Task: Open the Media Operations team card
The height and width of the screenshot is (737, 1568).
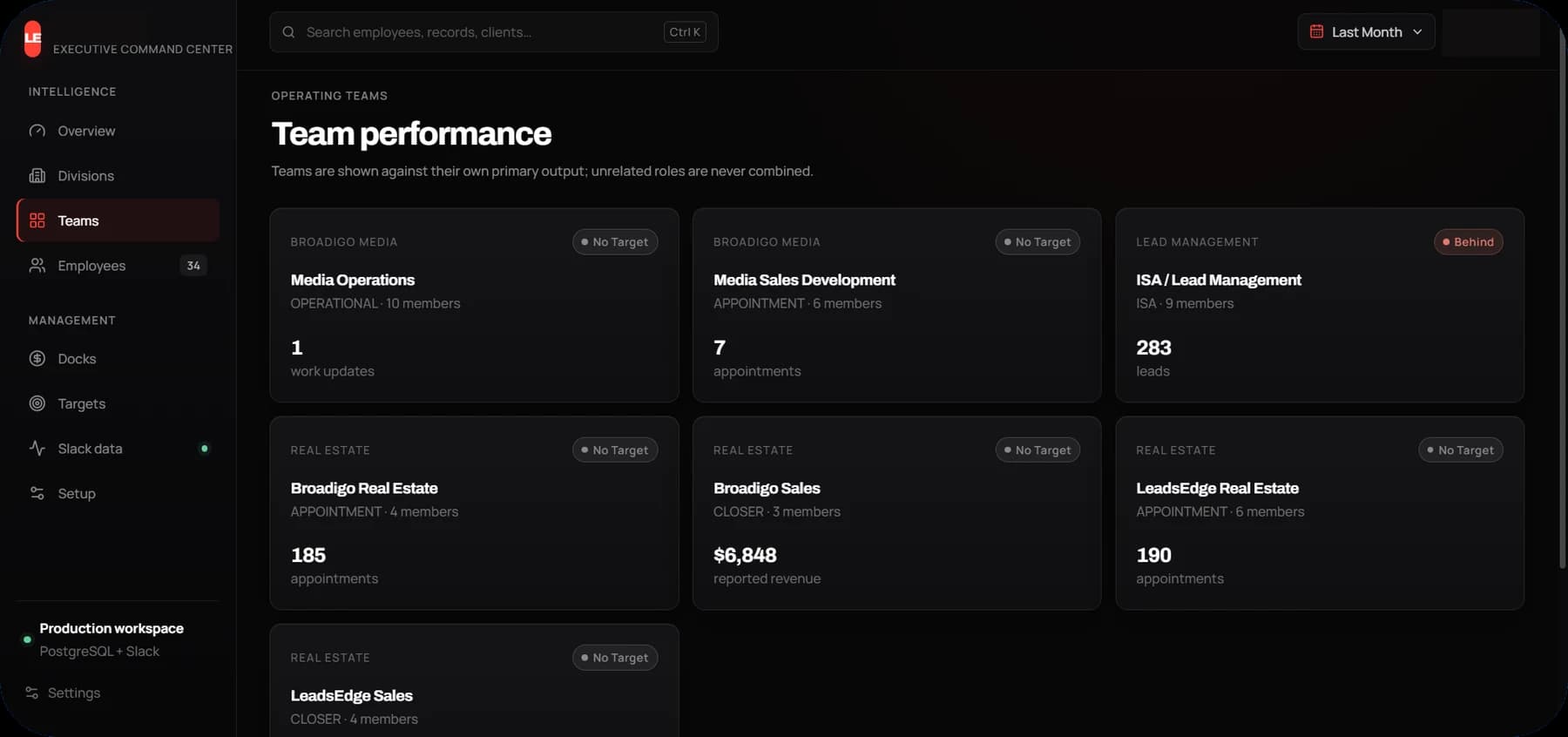Action: click(474, 305)
